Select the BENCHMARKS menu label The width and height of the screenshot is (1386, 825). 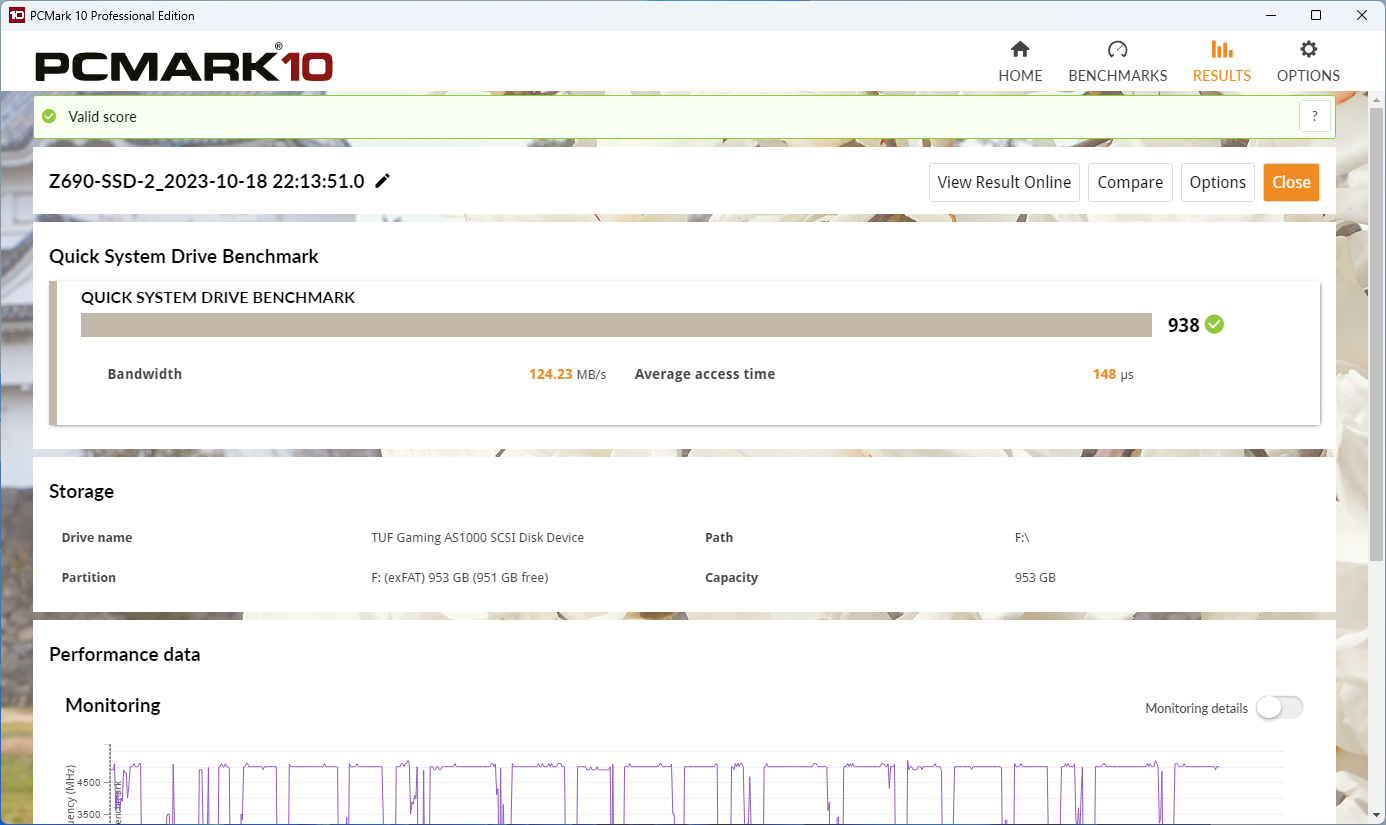pyautogui.click(x=1118, y=76)
